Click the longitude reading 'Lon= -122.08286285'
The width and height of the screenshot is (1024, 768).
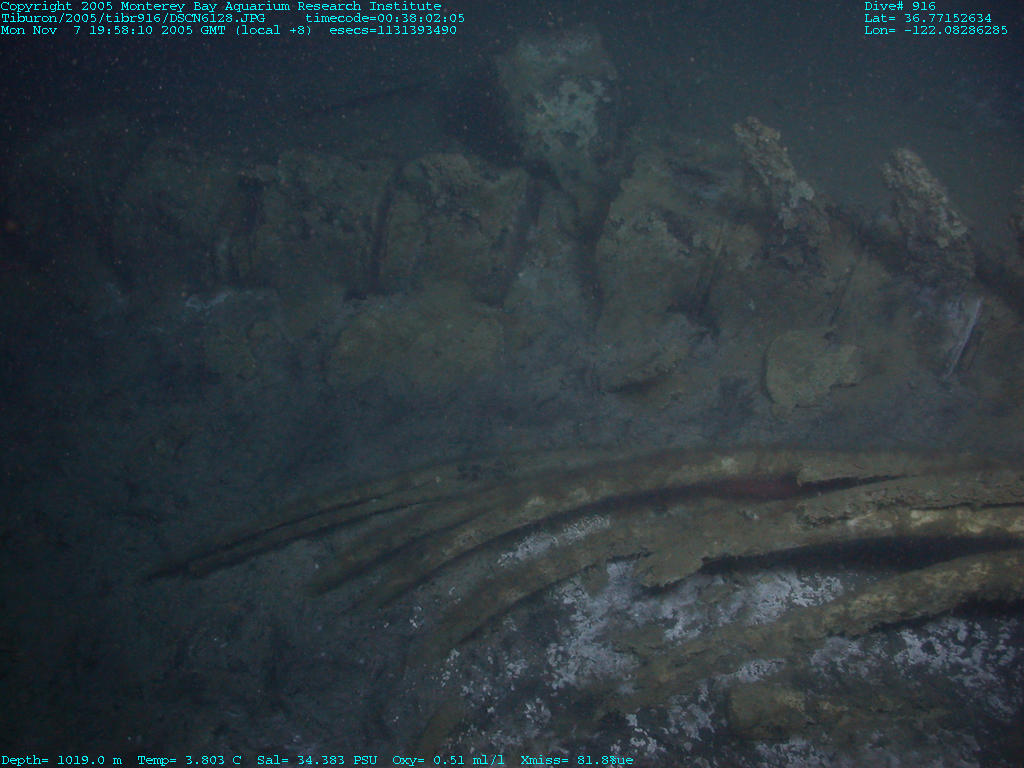pyautogui.click(x=936, y=30)
